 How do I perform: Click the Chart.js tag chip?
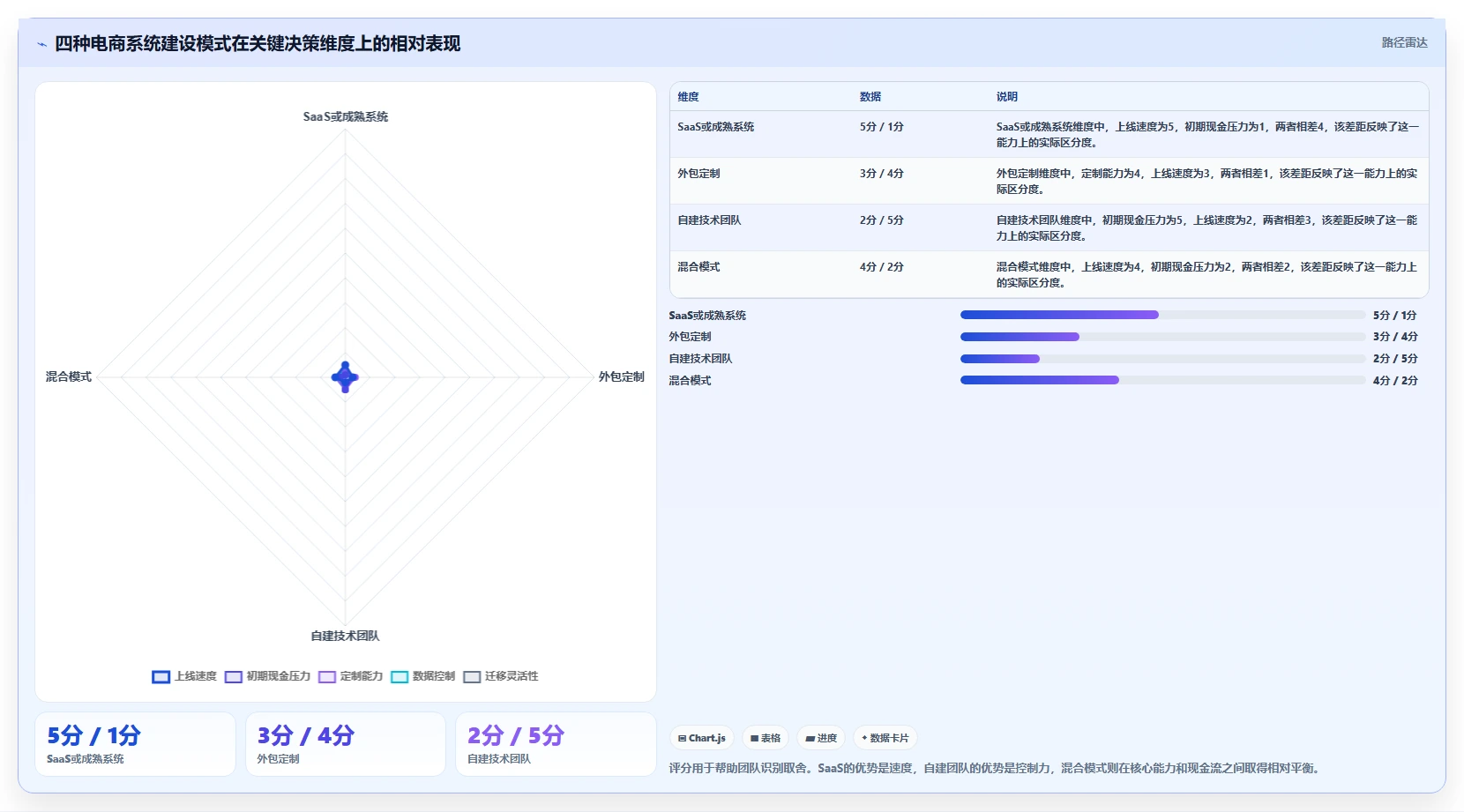pos(702,738)
